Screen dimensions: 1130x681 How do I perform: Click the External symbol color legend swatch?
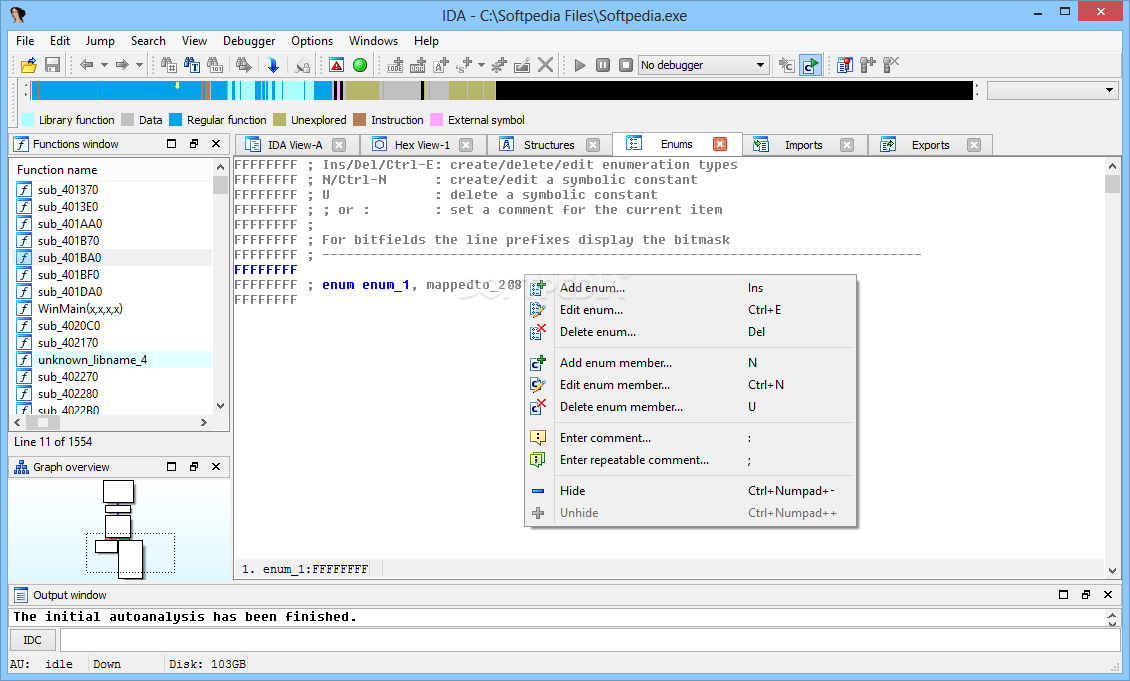tap(436, 120)
